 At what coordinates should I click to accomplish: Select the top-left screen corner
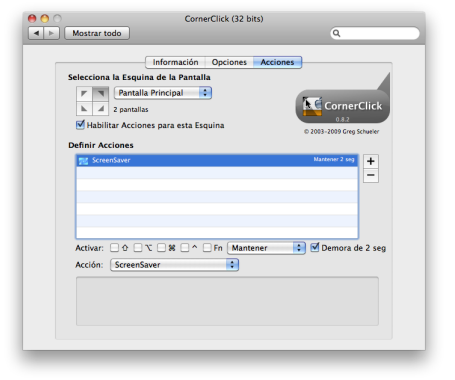coord(84,94)
